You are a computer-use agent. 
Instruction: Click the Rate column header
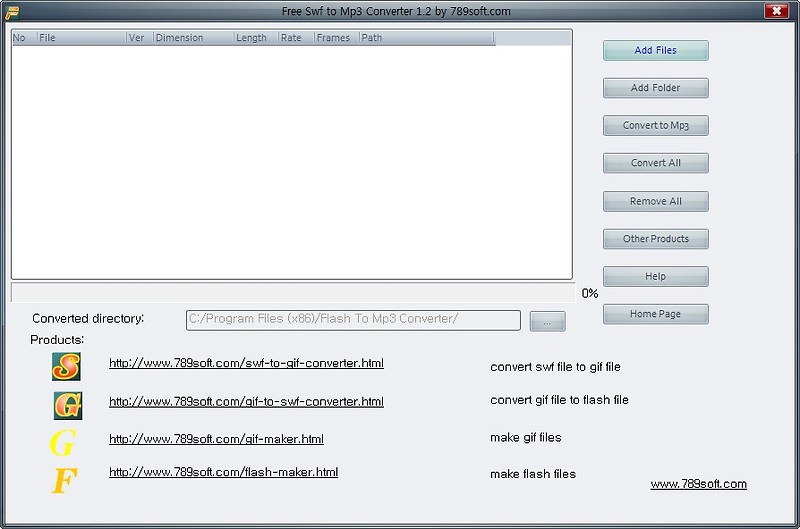296,38
